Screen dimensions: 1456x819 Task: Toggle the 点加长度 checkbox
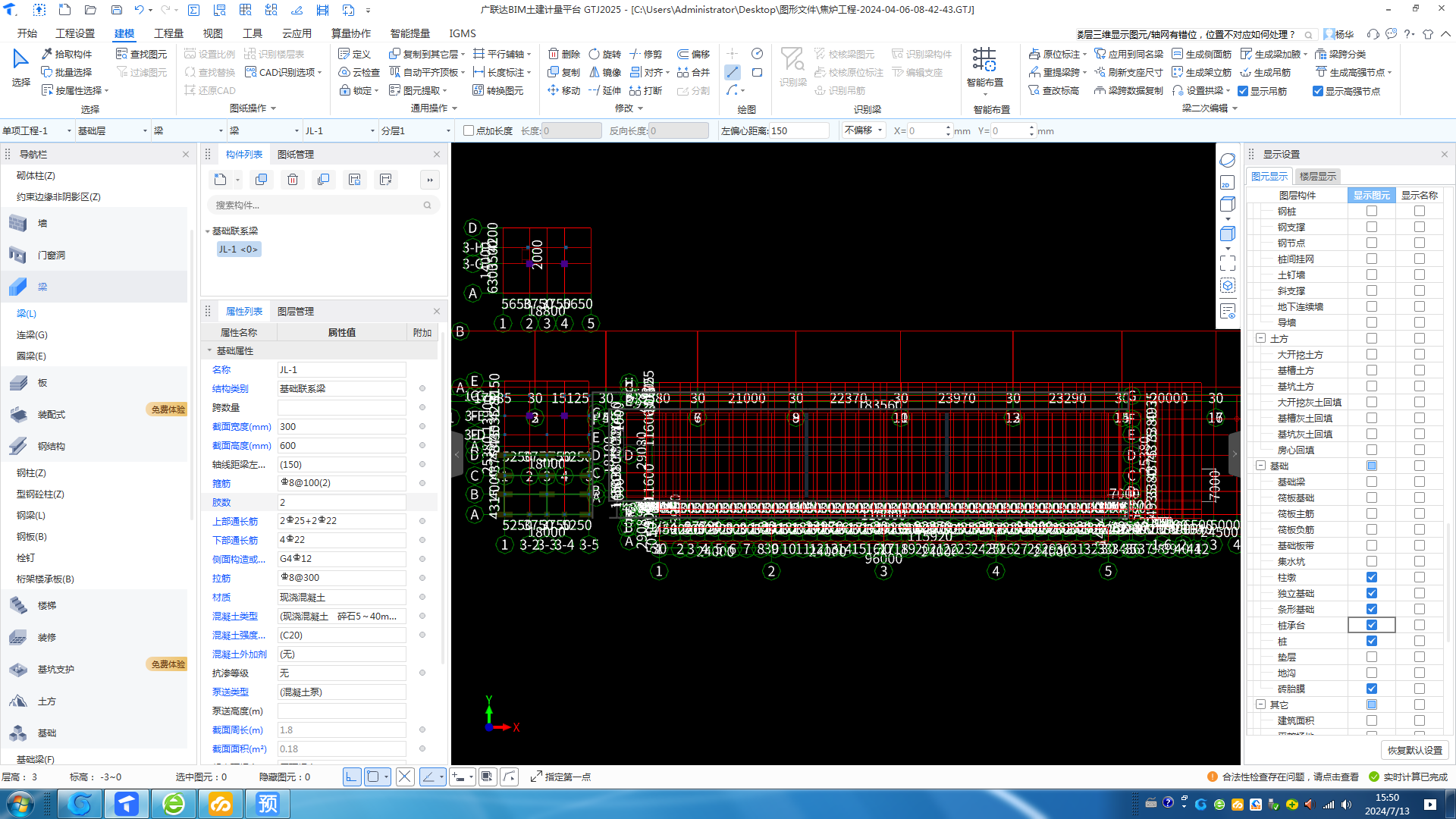pos(469,130)
